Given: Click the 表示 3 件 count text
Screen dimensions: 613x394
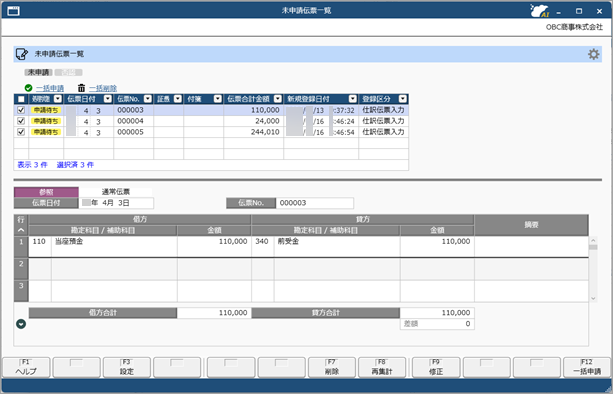Looking at the screenshot, I should click(x=32, y=165).
